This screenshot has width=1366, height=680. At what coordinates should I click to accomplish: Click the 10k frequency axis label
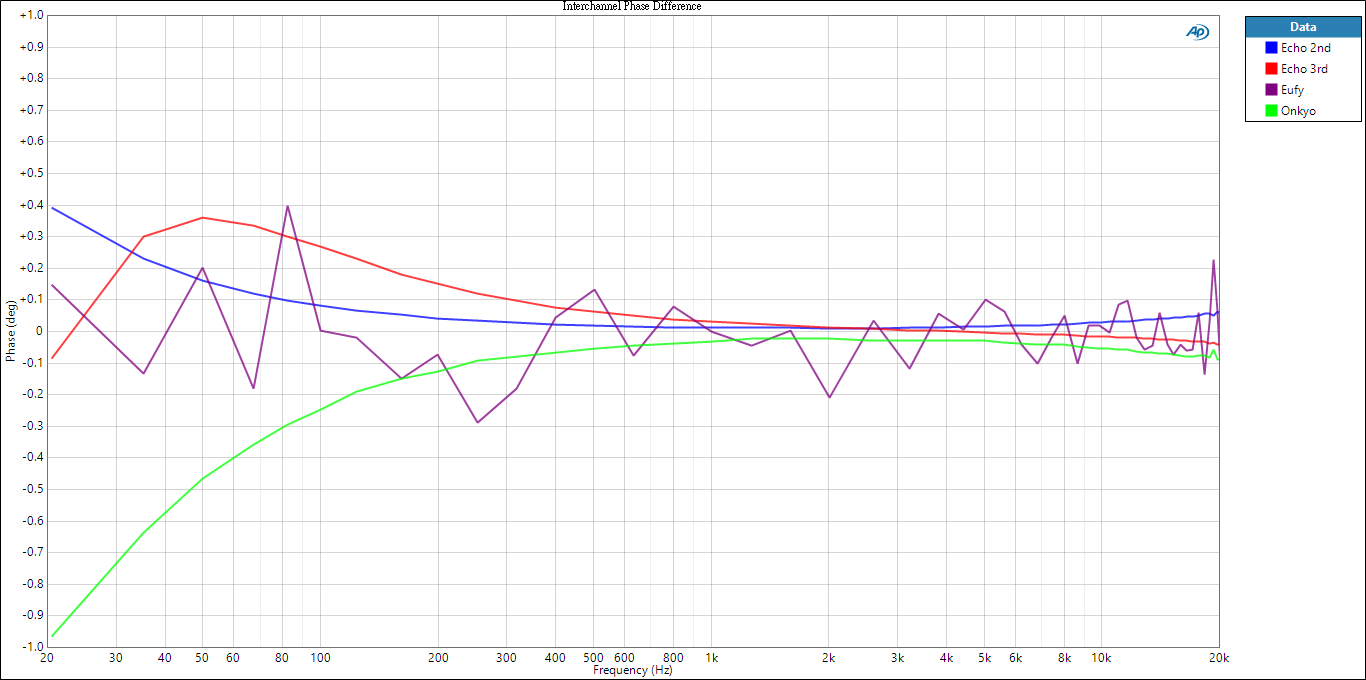[x=1101, y=658]
